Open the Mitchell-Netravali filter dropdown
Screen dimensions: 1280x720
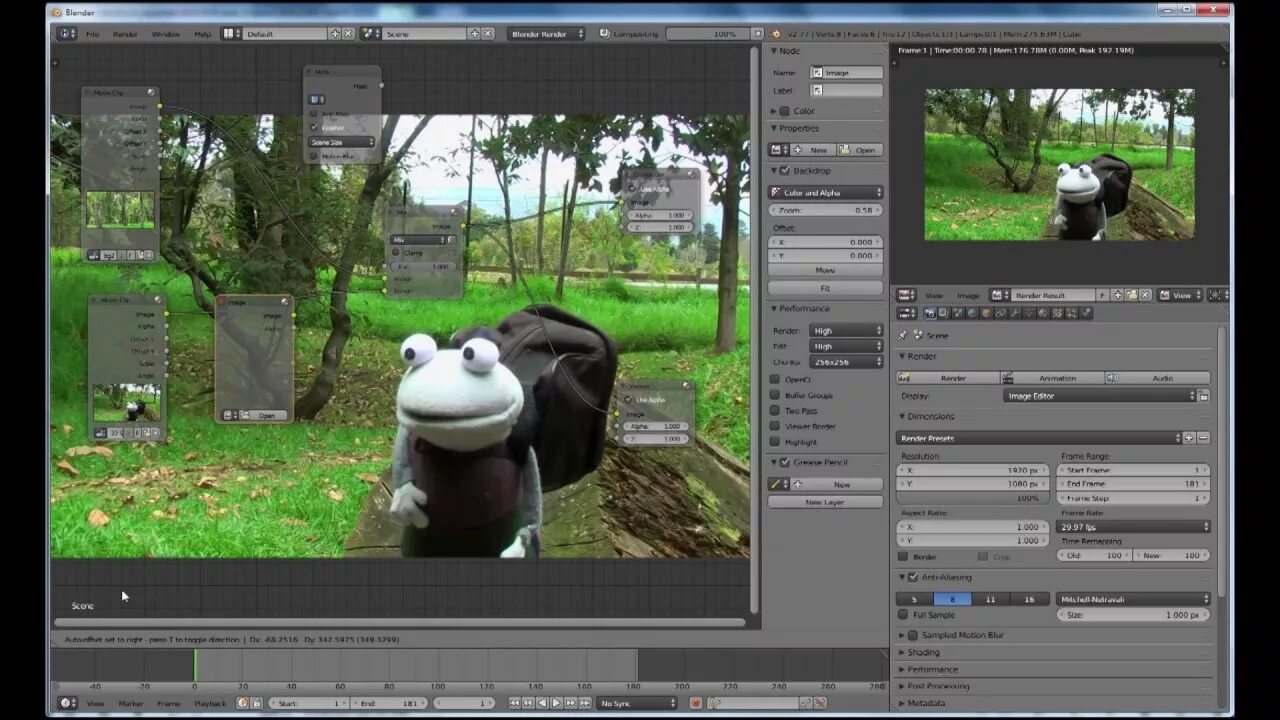click(x=1133, y=599)
